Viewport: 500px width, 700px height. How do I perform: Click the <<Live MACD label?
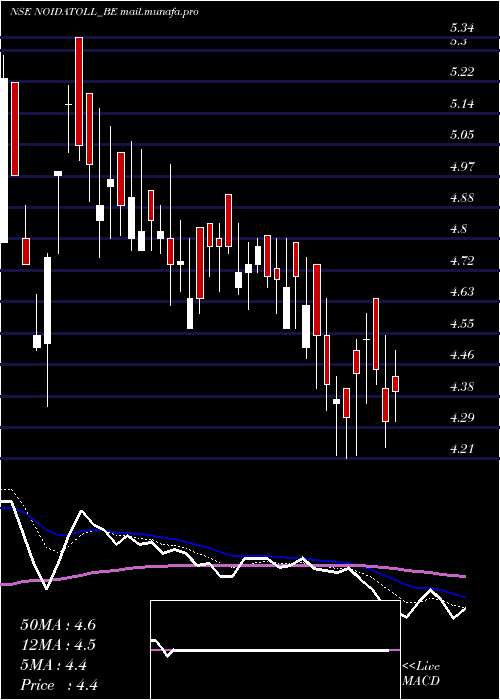pos(421,674)
